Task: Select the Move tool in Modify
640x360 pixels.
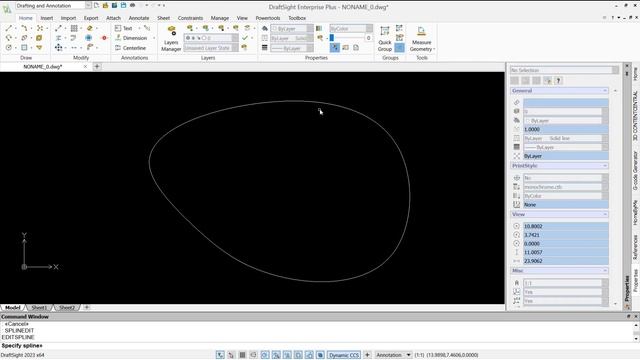Action: pos(59,48)
